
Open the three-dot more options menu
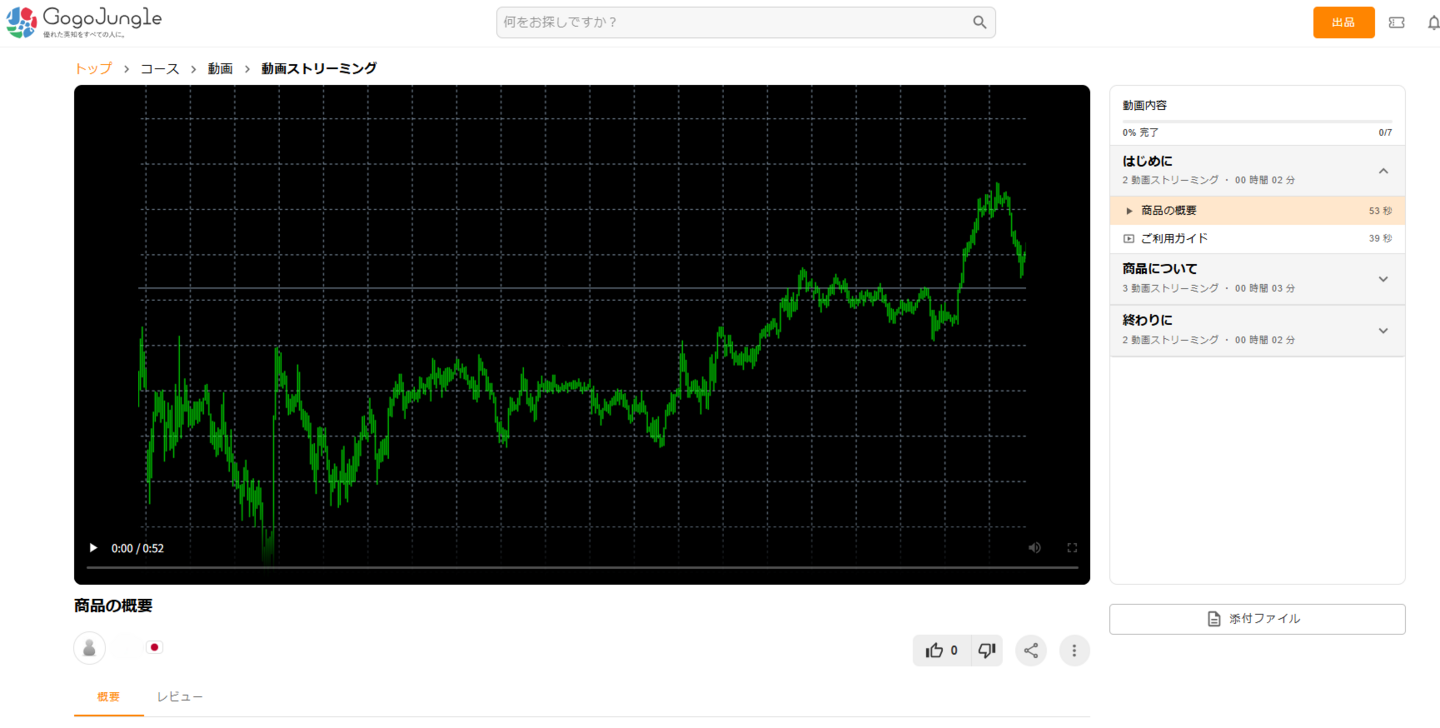pyautogui.click(x=1074, y=651)
